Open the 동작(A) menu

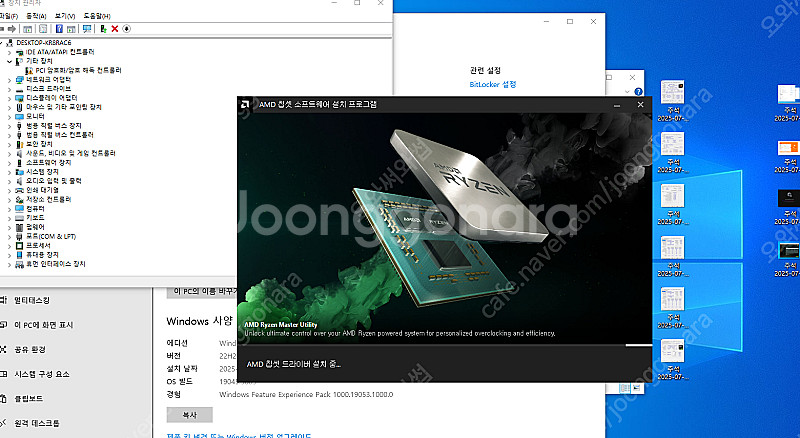tap(36, 16)
